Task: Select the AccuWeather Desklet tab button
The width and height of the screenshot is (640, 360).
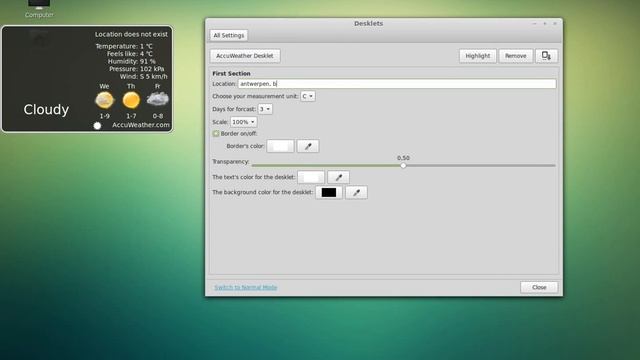Action: click(x=245, y=56)
